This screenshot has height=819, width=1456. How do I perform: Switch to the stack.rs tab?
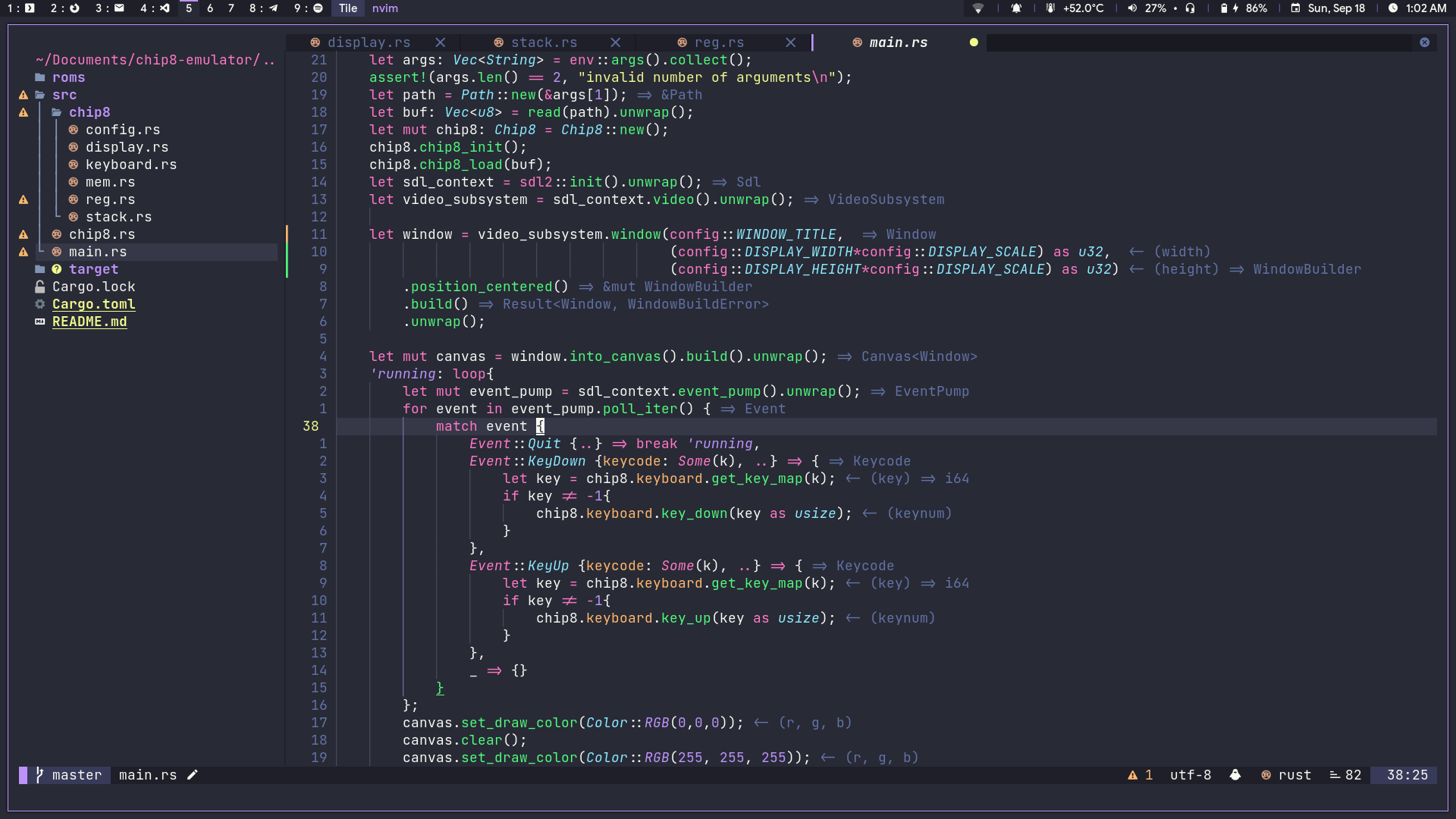pyautogui.click(x=535, y=42)
